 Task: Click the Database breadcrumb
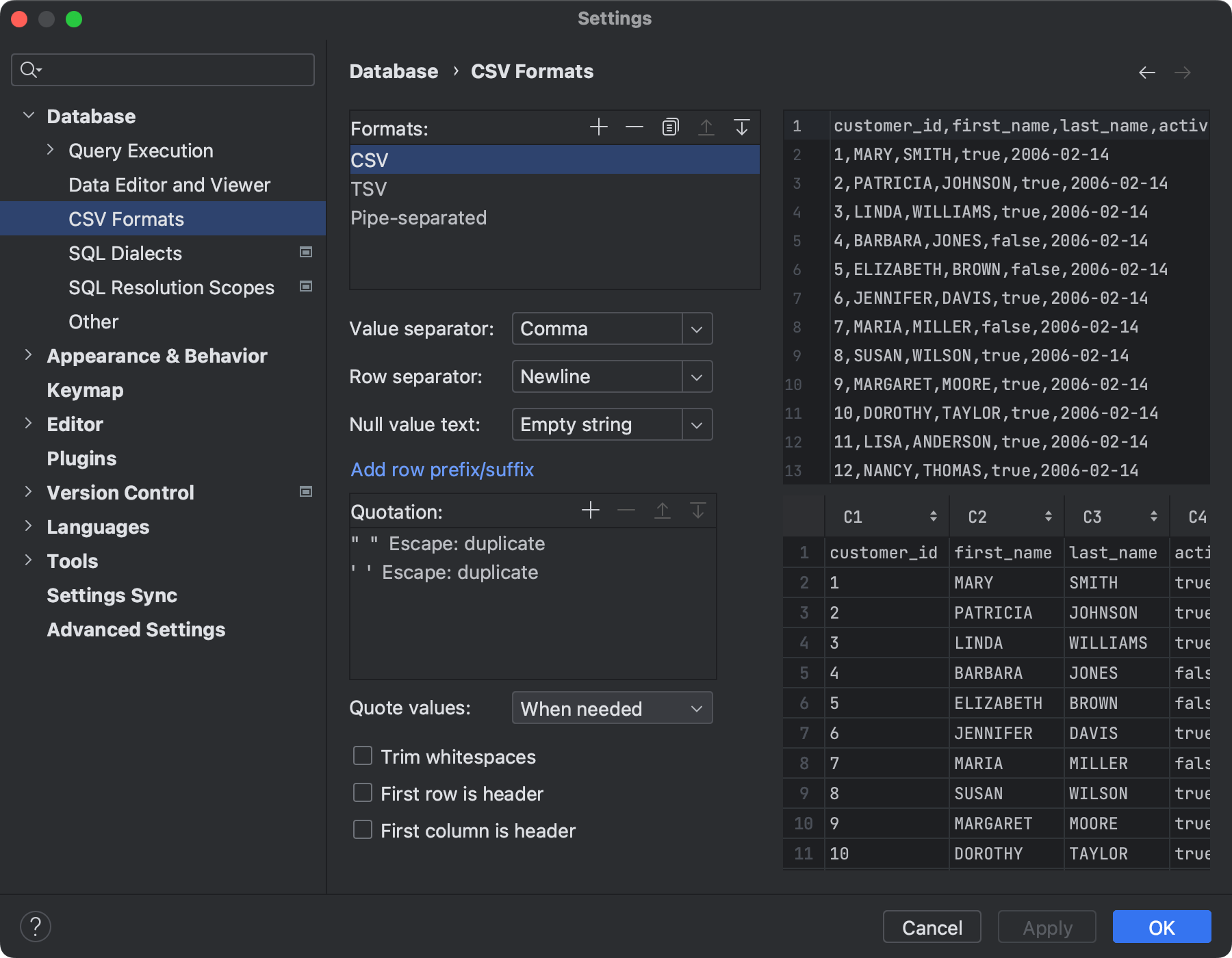point(394,70)
